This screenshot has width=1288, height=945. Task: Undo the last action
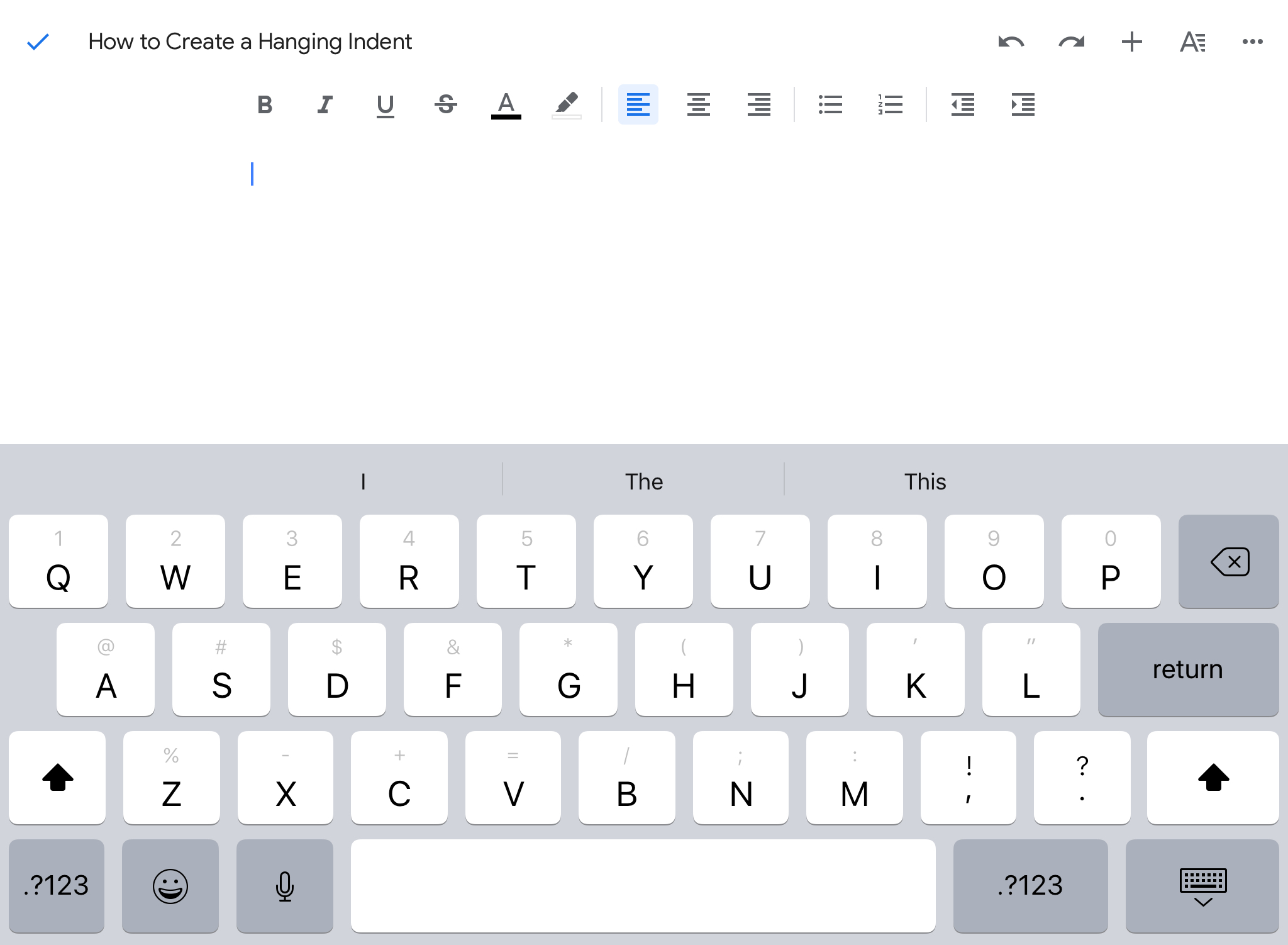tap(1011, 42)
